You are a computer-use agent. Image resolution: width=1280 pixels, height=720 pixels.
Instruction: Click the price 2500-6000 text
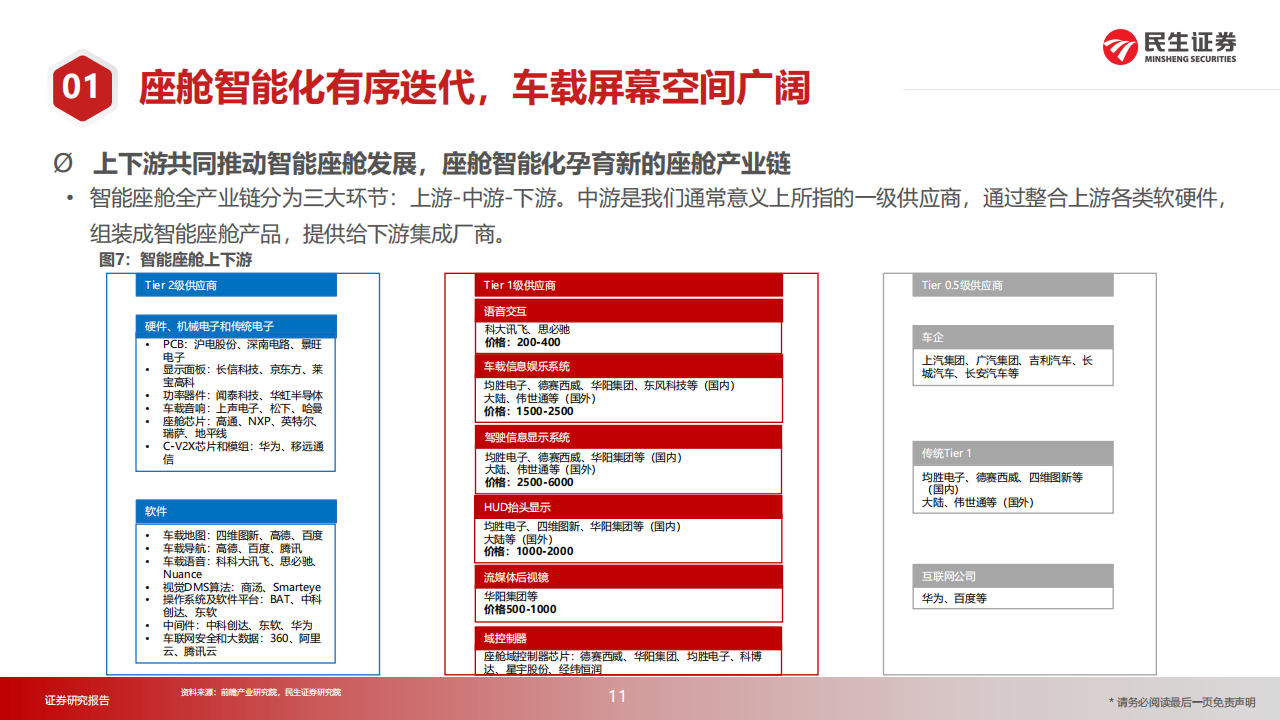point(528,482)
